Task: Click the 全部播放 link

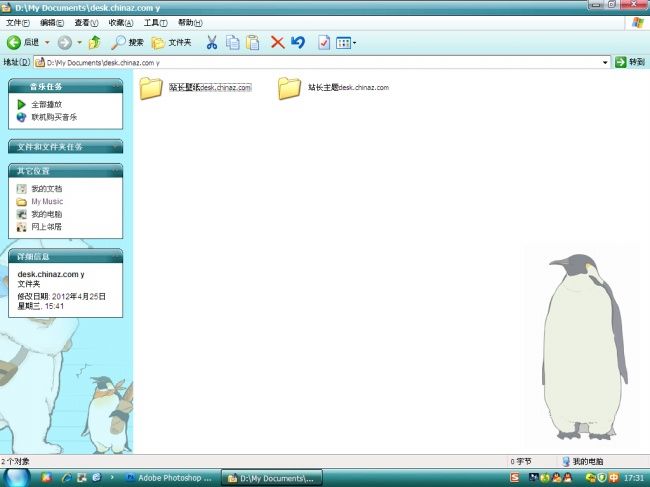Action: [46, 104]
